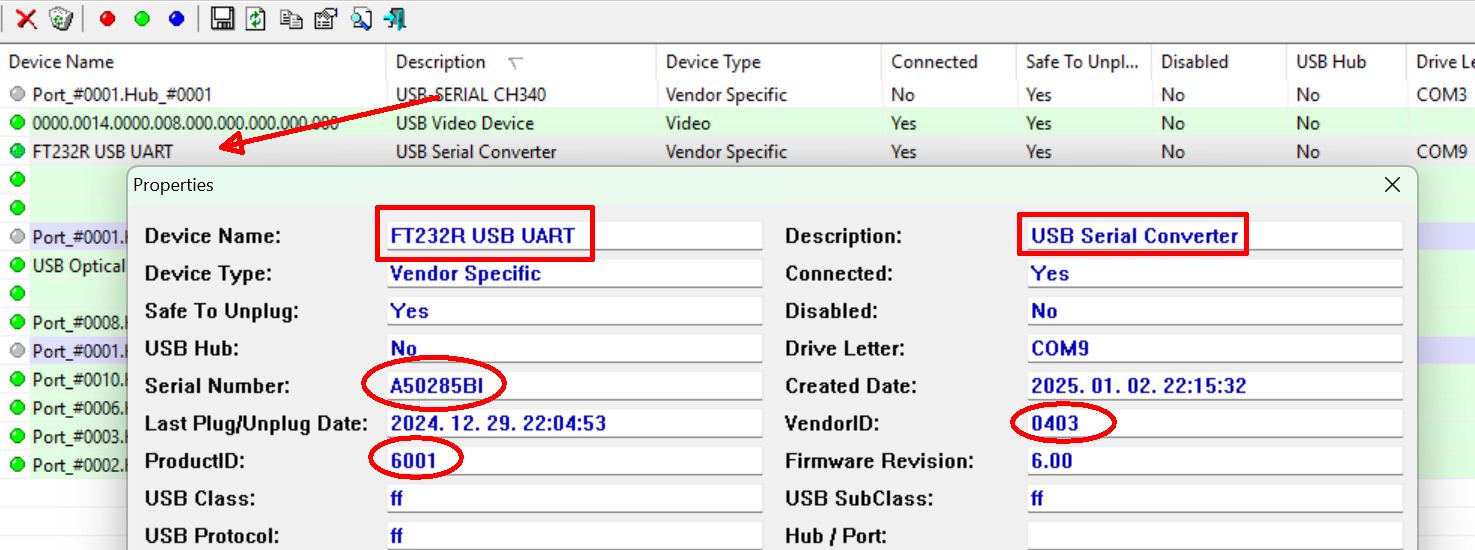Screen dimensions: 1475x550
Task: Click the recycle bin toolbar icon
Action: (x=61, y=18)
